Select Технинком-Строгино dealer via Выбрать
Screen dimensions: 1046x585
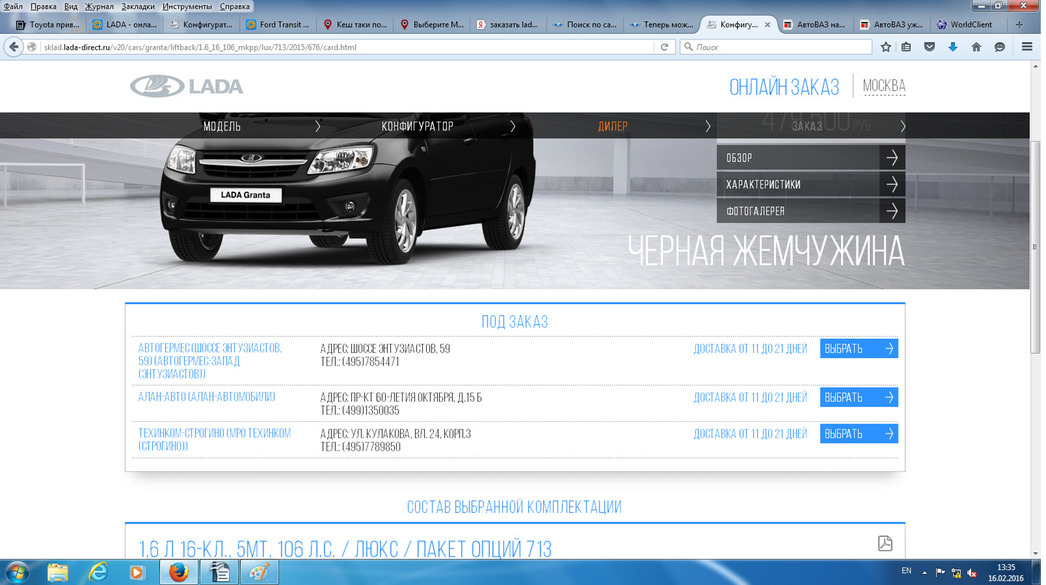(858, 434)
